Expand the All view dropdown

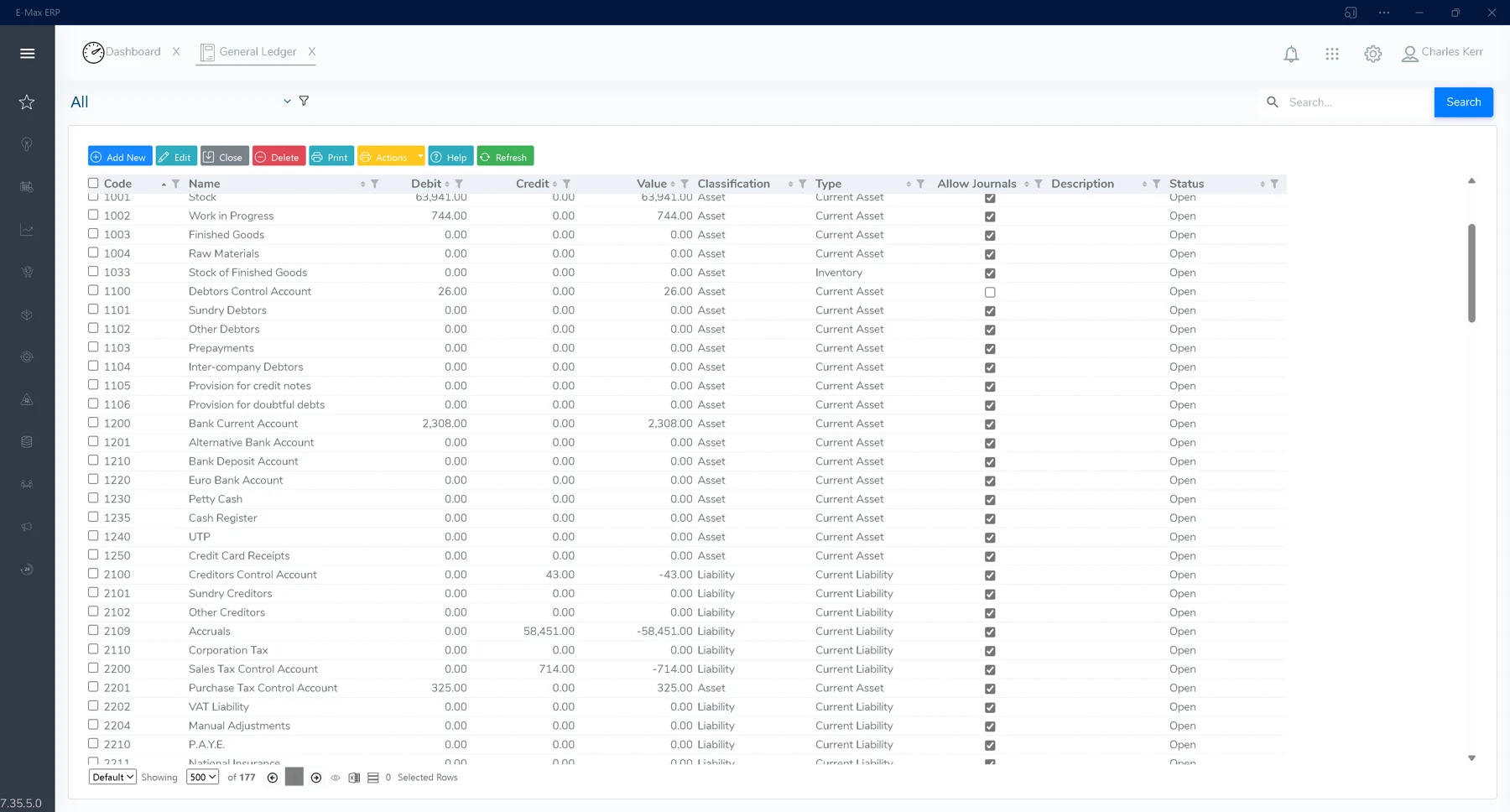(287, 101)
